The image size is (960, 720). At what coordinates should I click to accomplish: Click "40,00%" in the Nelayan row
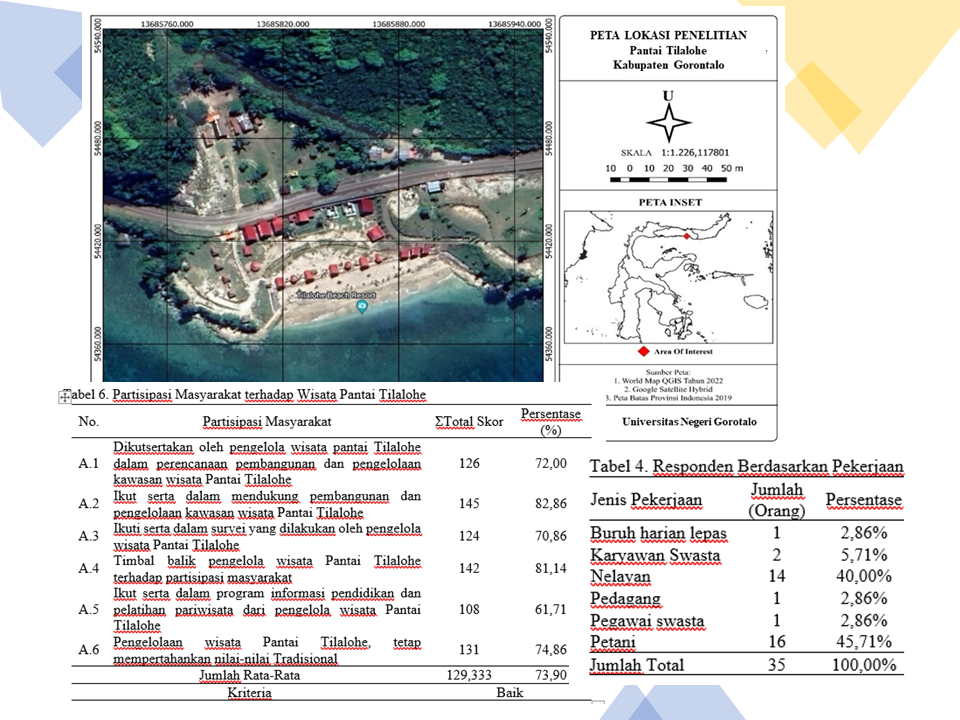point(864,576)
